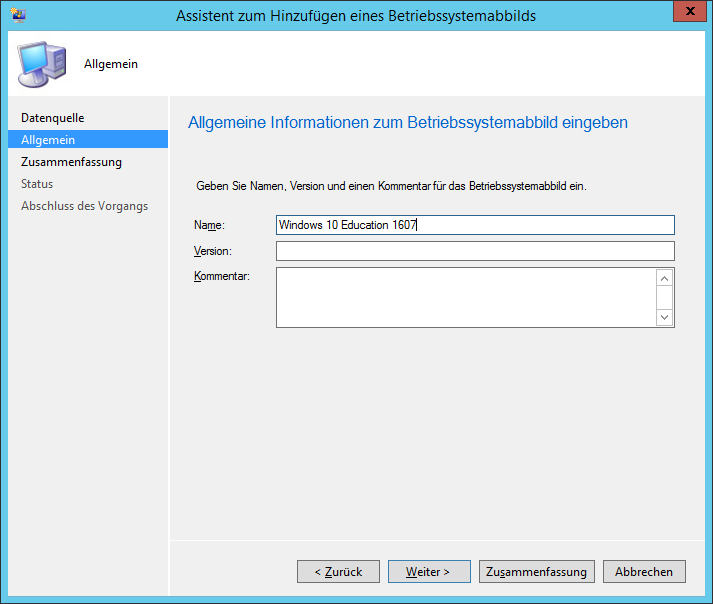Click the Status step in the sidebar
713x604 pixels.
(x=37, y=184)
